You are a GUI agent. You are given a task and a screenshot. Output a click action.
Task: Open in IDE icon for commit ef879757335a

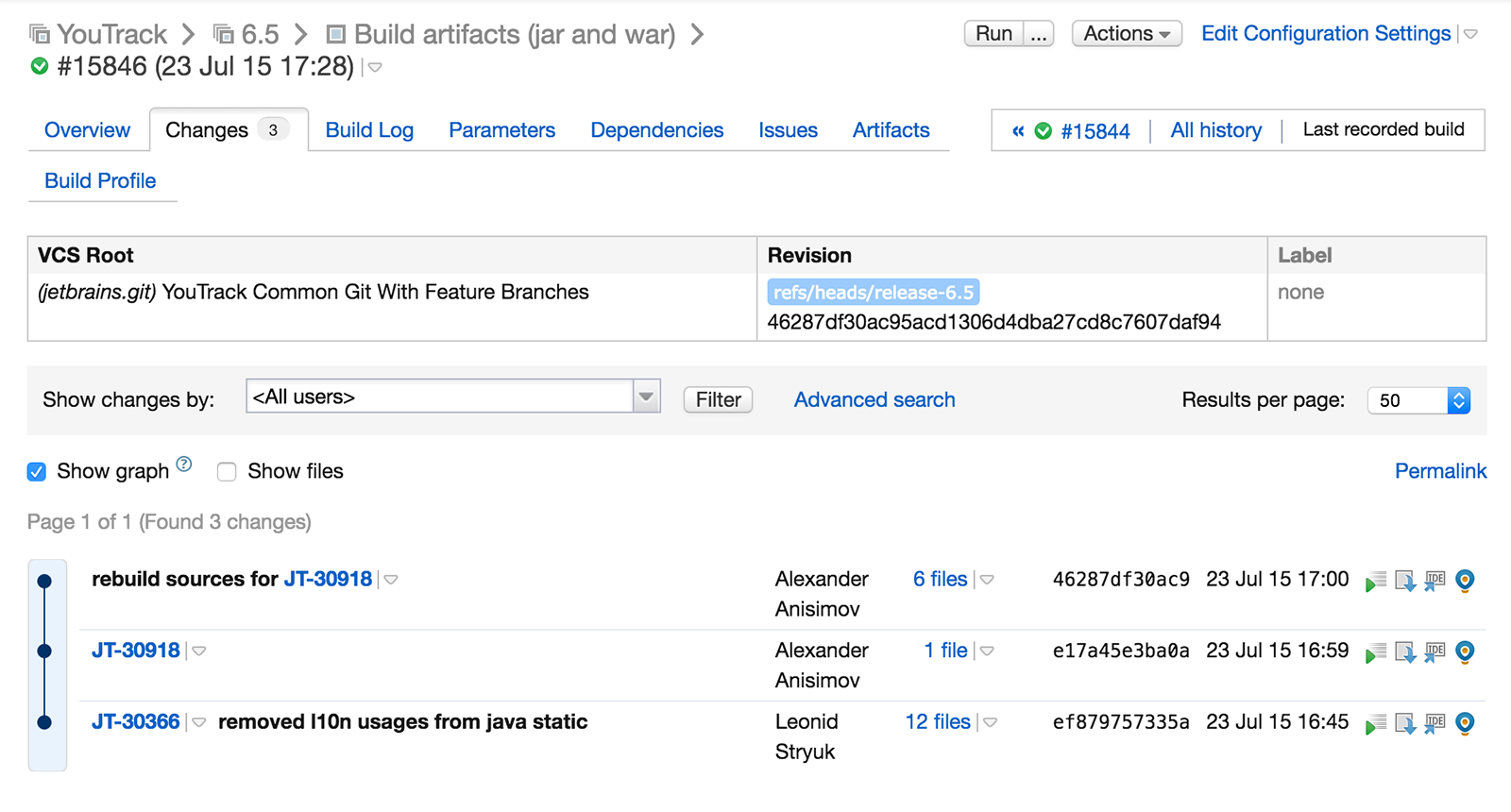click(x=1435, y=724)
